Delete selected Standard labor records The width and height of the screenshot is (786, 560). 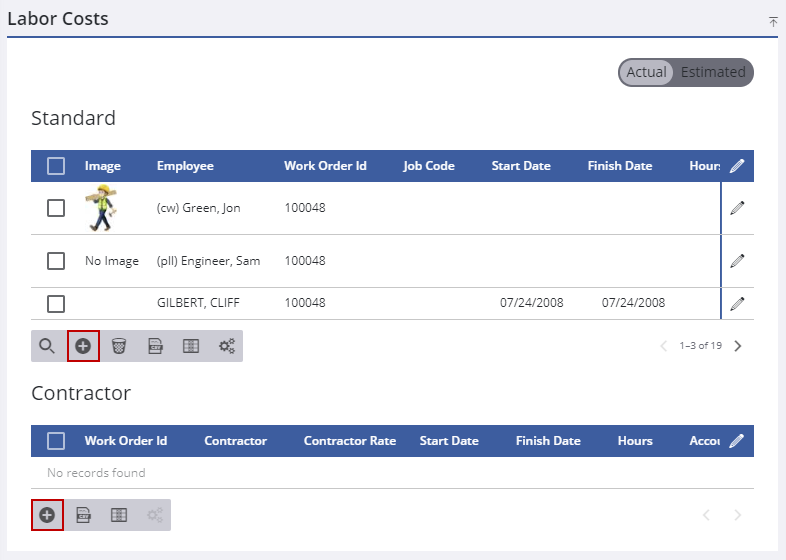(x=119, y=346)
